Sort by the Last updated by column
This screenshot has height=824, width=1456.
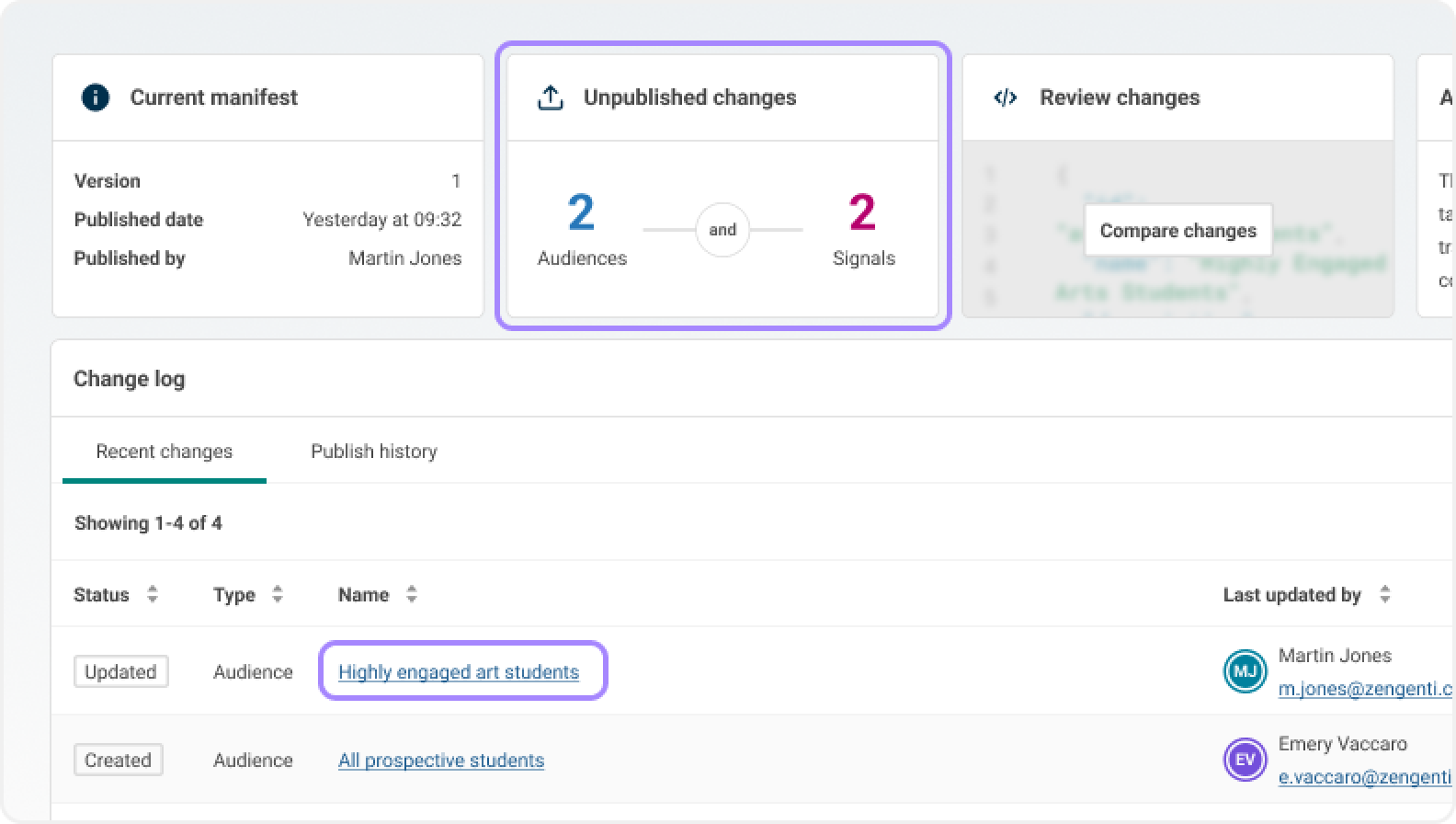(1384, 595)
